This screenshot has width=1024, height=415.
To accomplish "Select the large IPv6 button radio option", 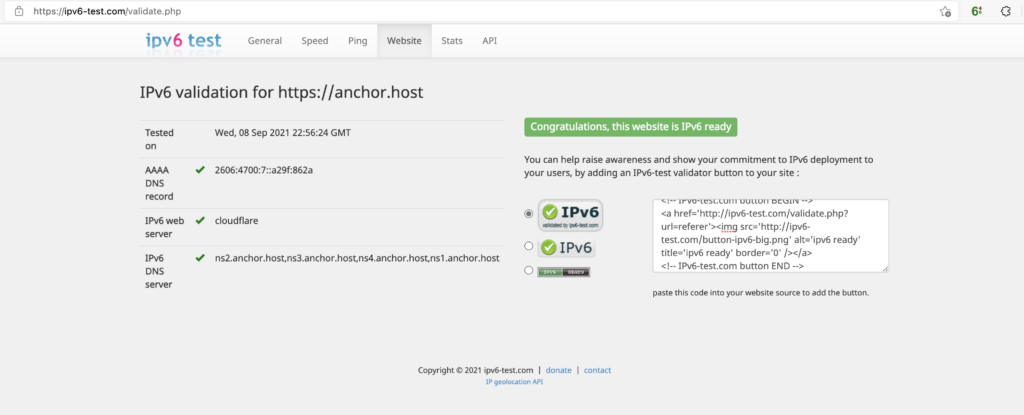I will pos(529,214).
